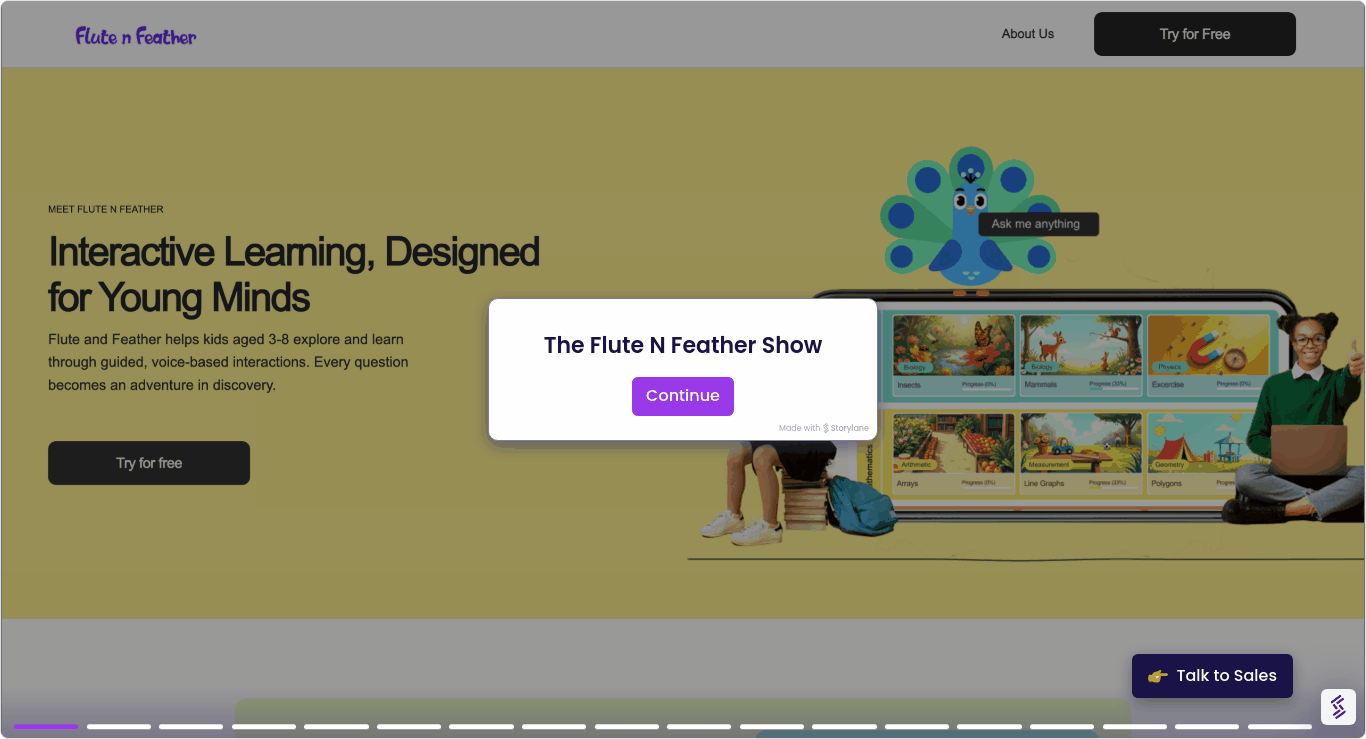Screen dimensions: 1366x739
Task: Follow the Made with Storylane link
Action: 823,427
